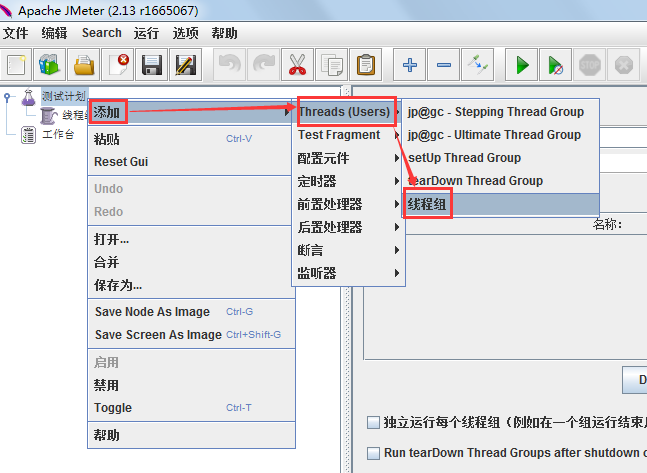The image size is (647, 473).
Task: Expand the 后置处理器 submenu
Action: coord(348,227)
